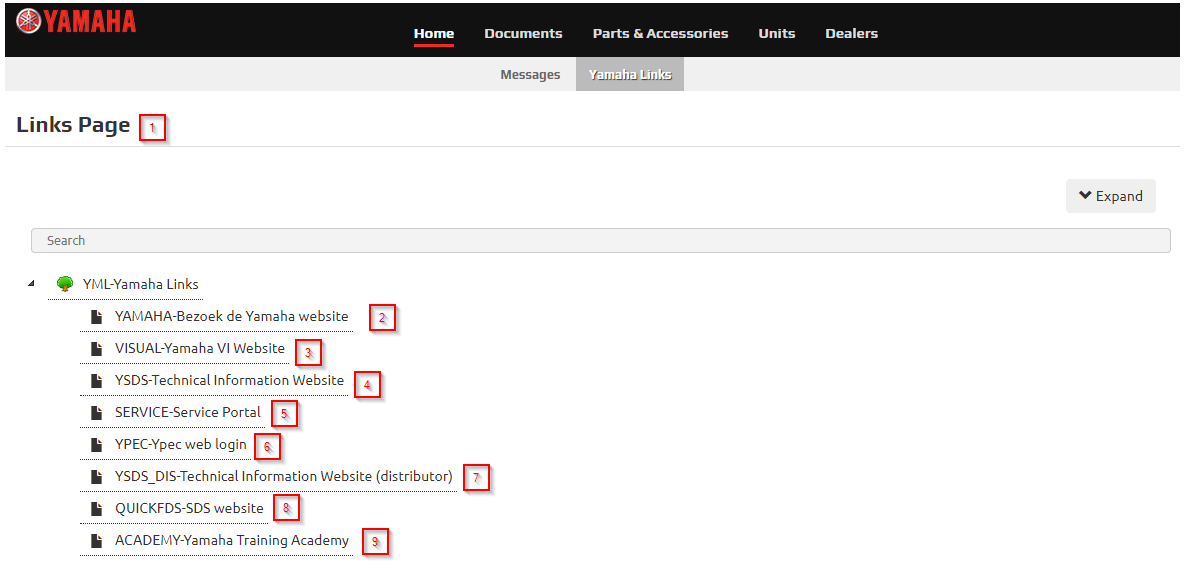Open YSDS-Technical Information Website link
This screenshot has height=568, width=1187.
point(229,380)
